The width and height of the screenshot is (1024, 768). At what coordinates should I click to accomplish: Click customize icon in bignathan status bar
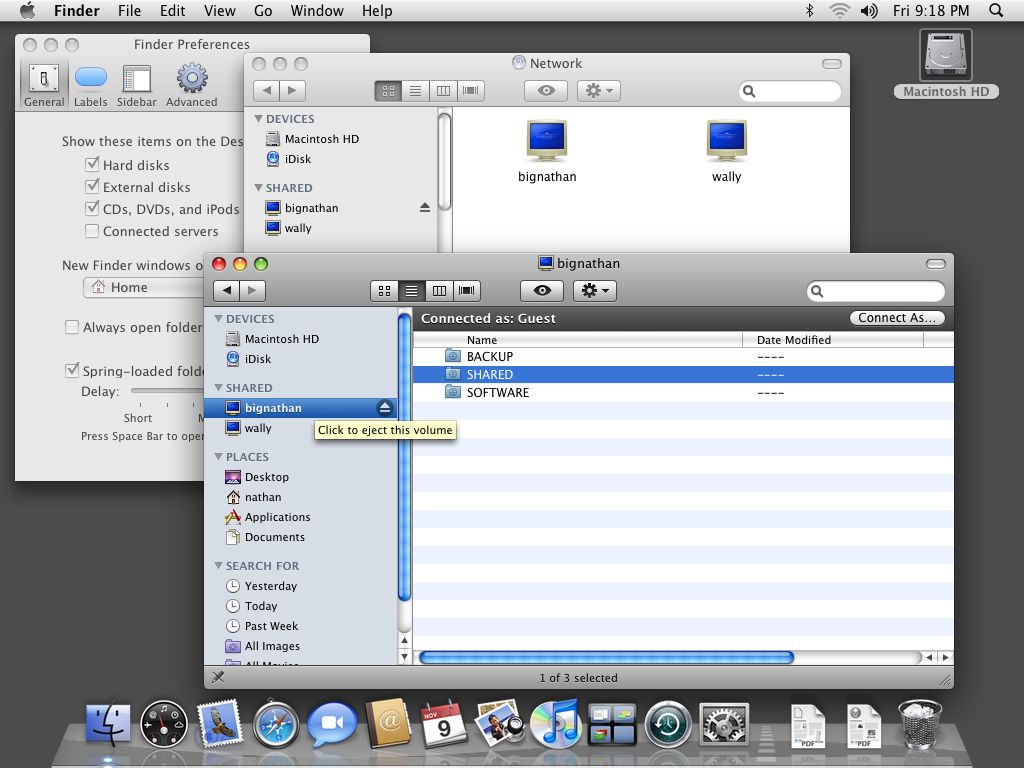pos(218,677)
